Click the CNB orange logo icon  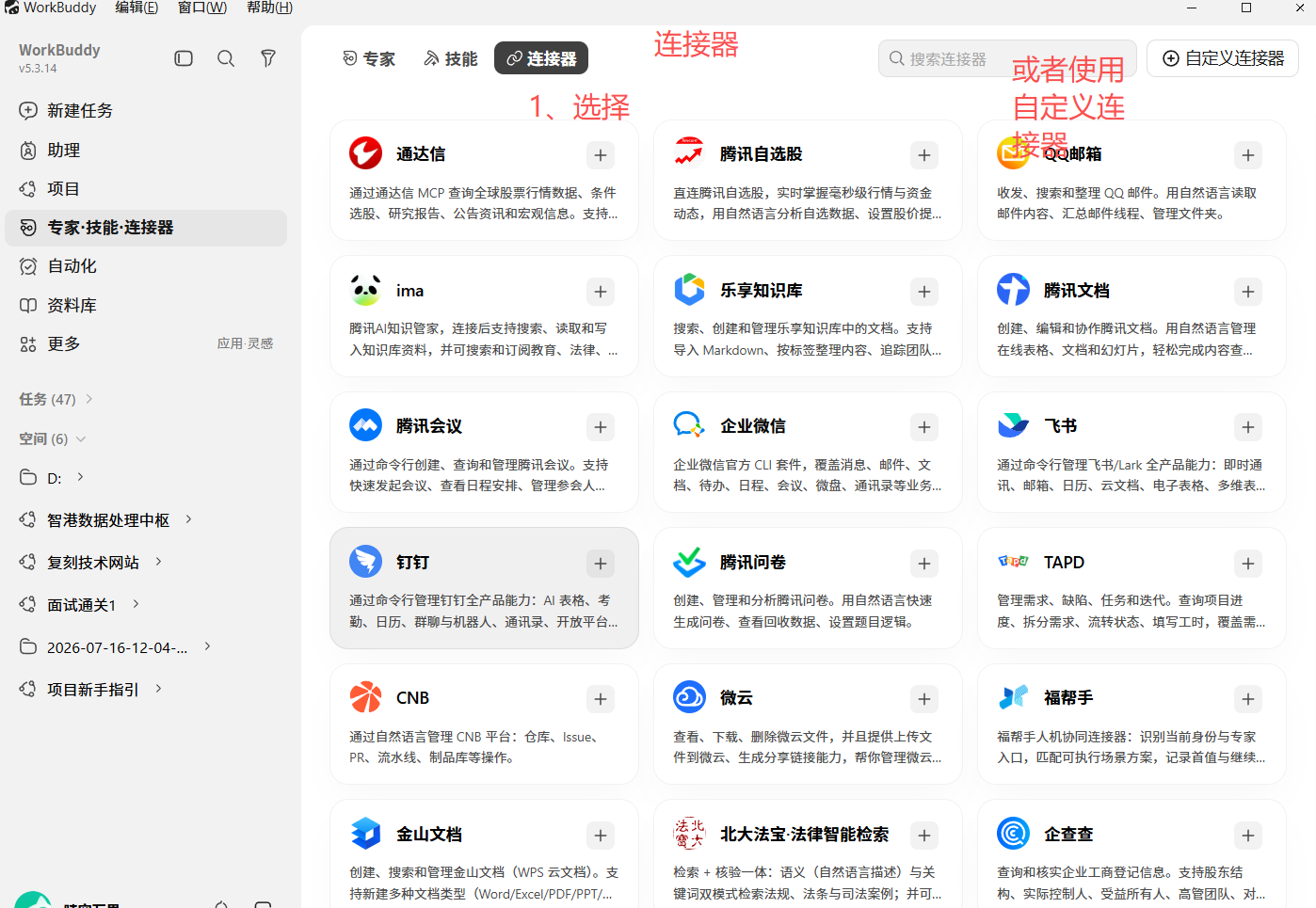click(x=365, y=697)
